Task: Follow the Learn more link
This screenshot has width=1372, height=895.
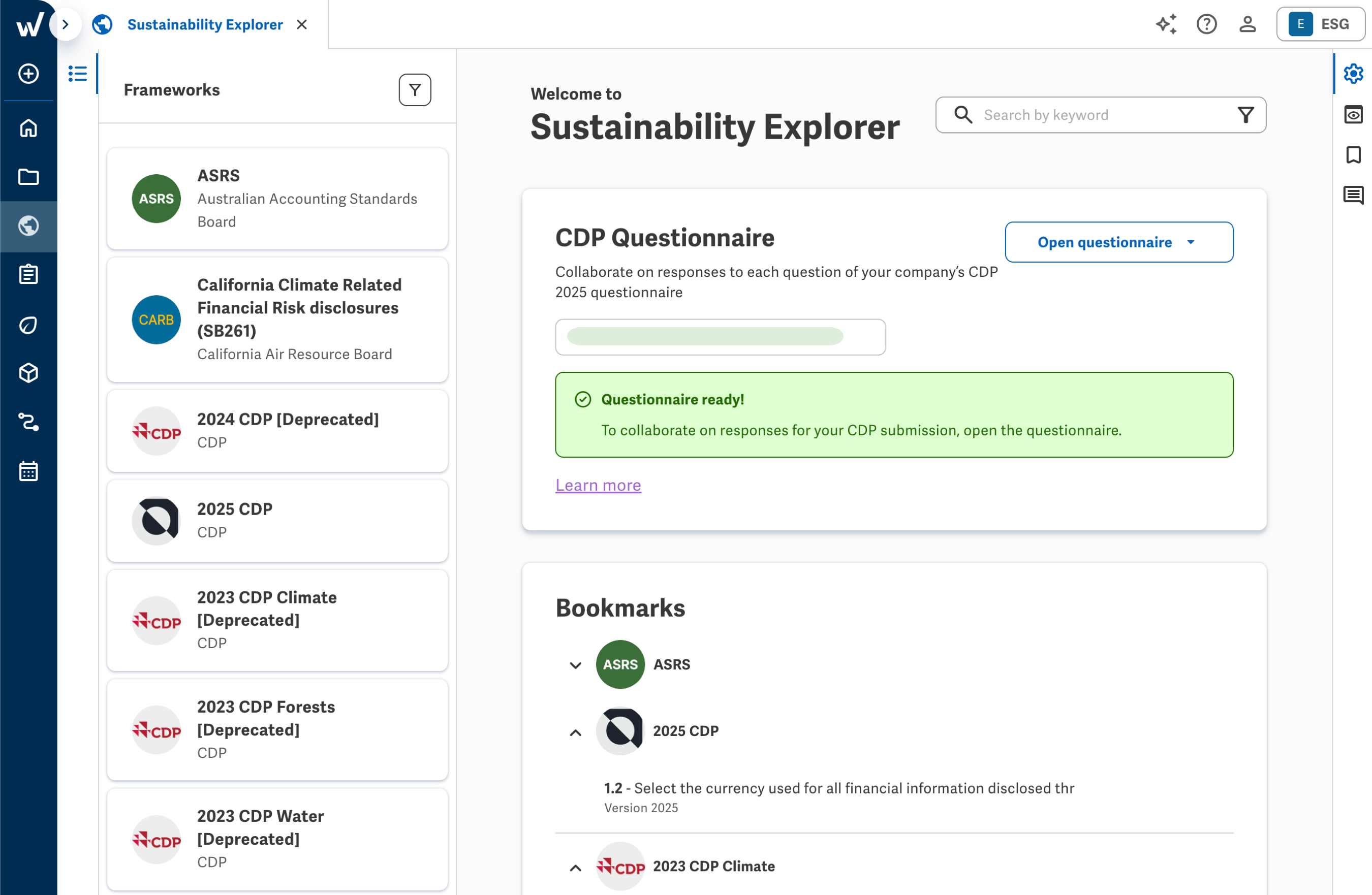Action: tap(598, 485)
